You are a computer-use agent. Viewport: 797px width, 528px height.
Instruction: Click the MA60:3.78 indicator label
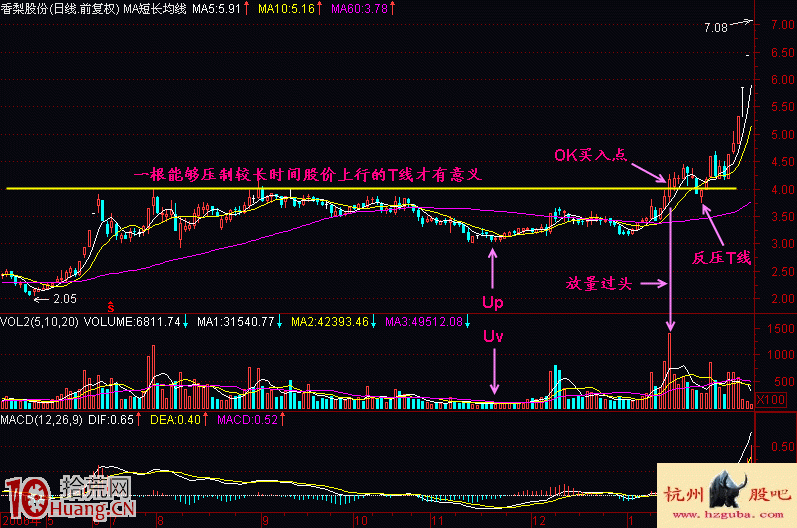(359, 8)
